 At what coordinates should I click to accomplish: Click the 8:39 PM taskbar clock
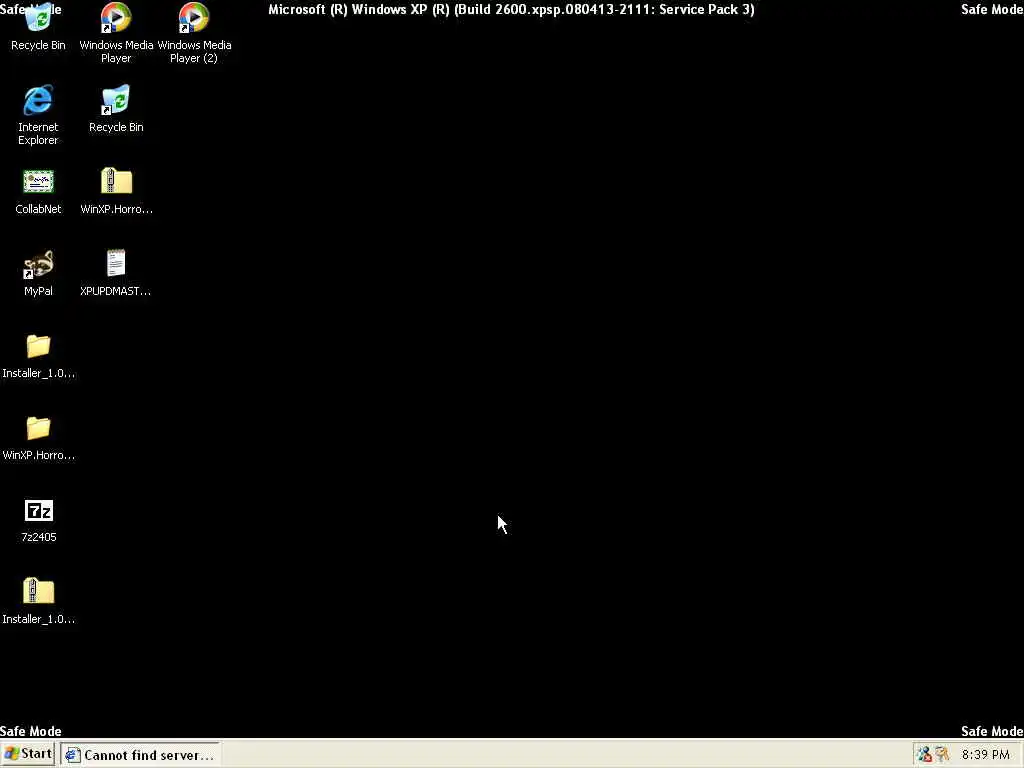(985, 754)
